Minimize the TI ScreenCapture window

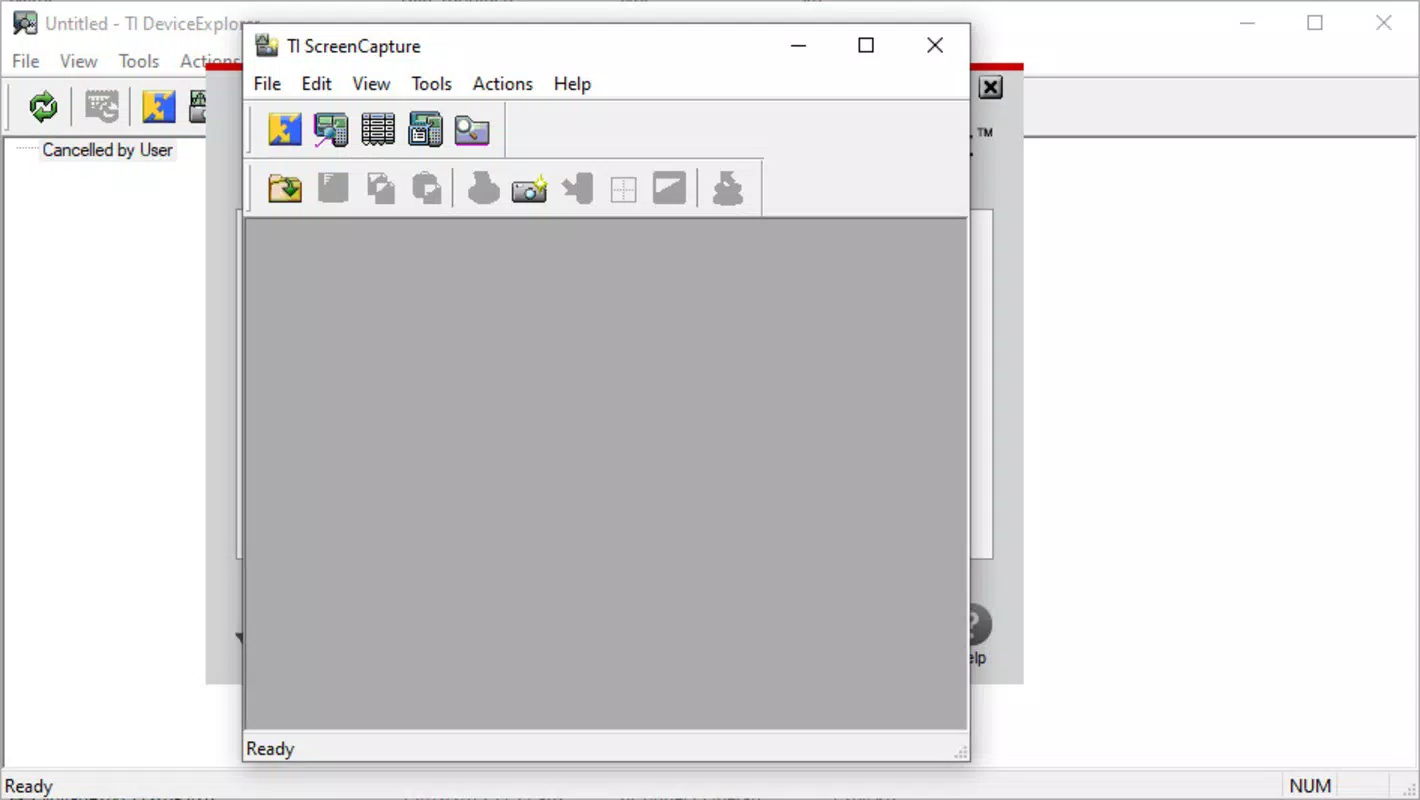coord(798,45)
